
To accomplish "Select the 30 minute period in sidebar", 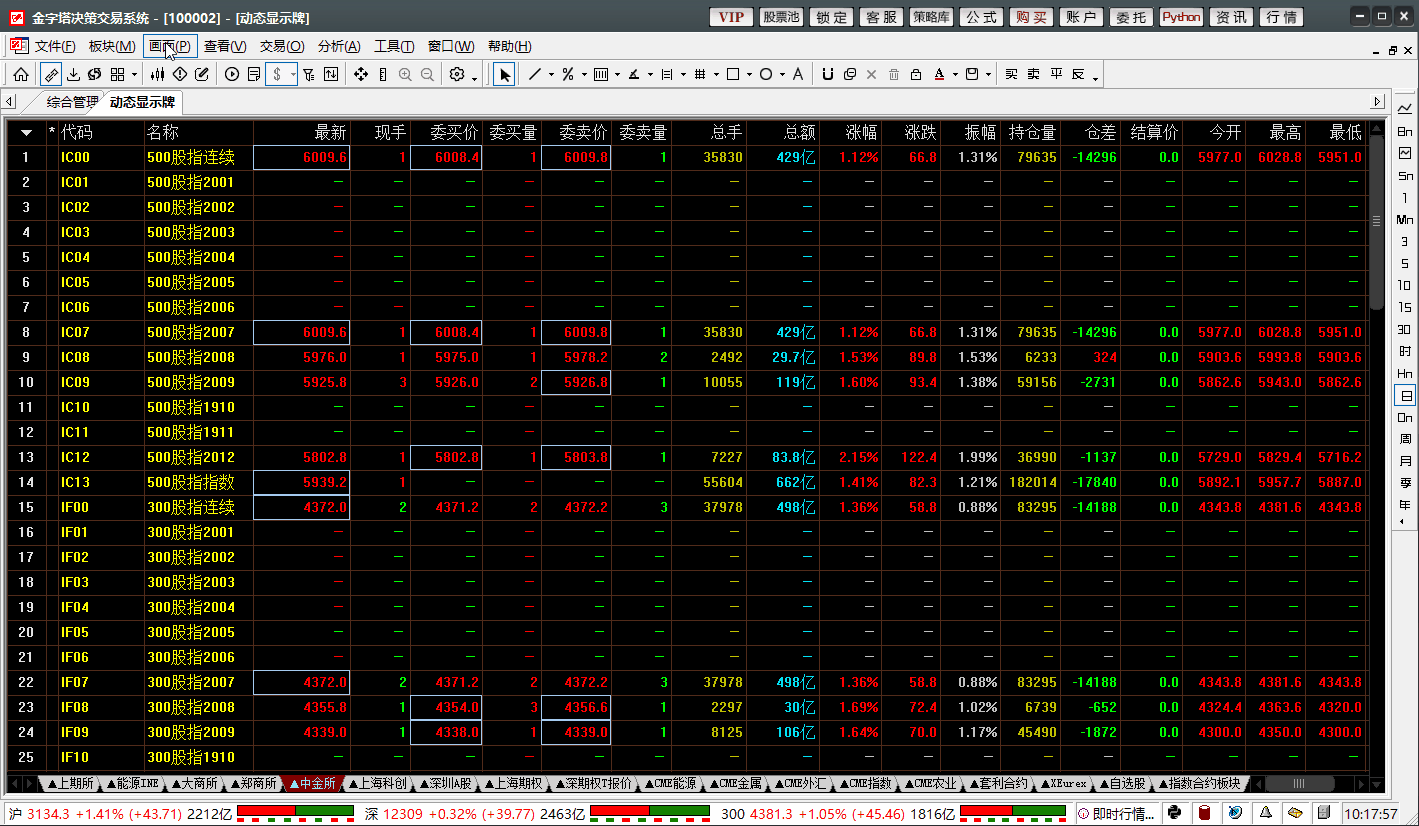I will [x=1405, y=329].
